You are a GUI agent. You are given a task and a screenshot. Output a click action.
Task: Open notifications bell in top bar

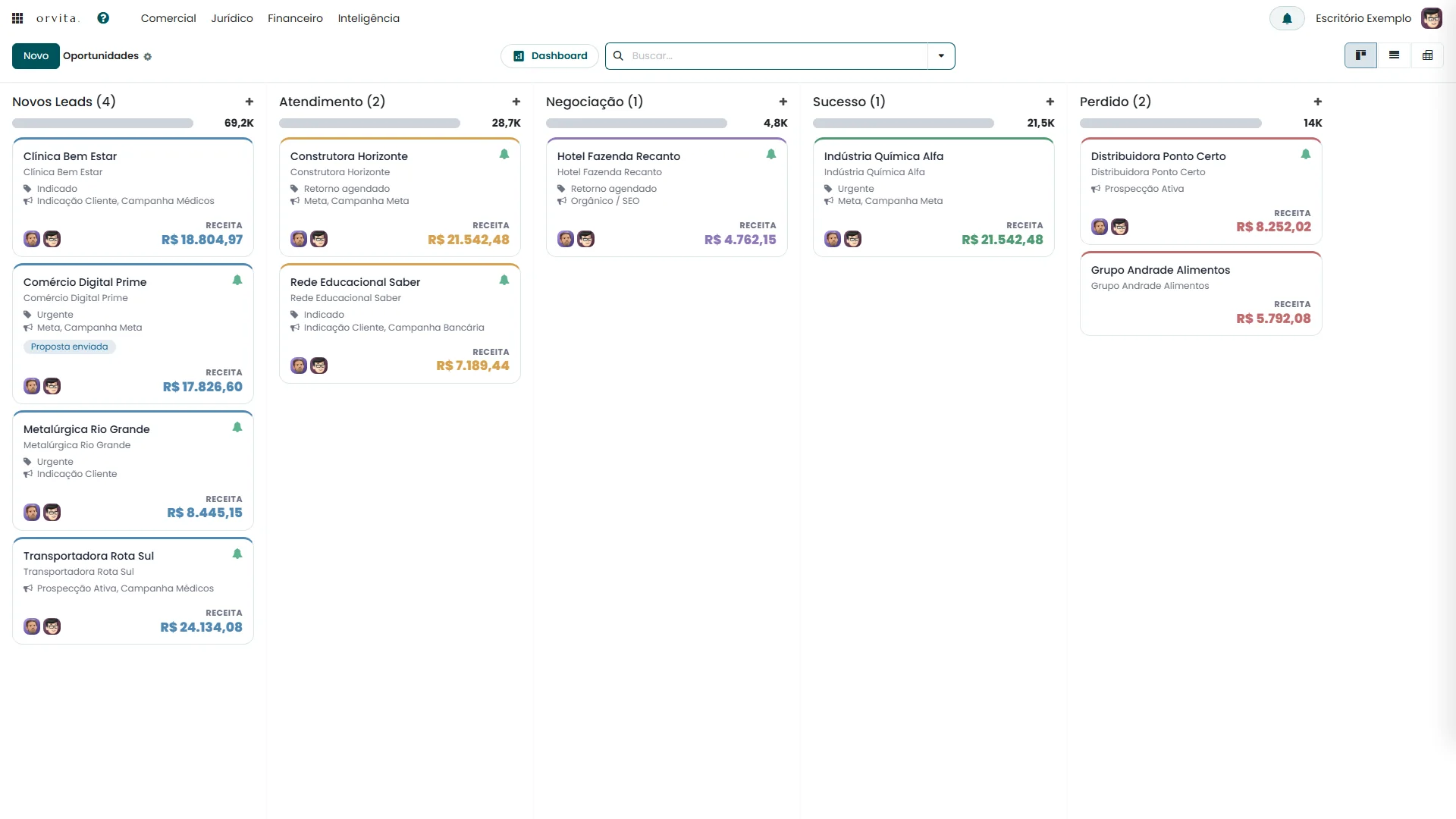tap(1287, 18)
